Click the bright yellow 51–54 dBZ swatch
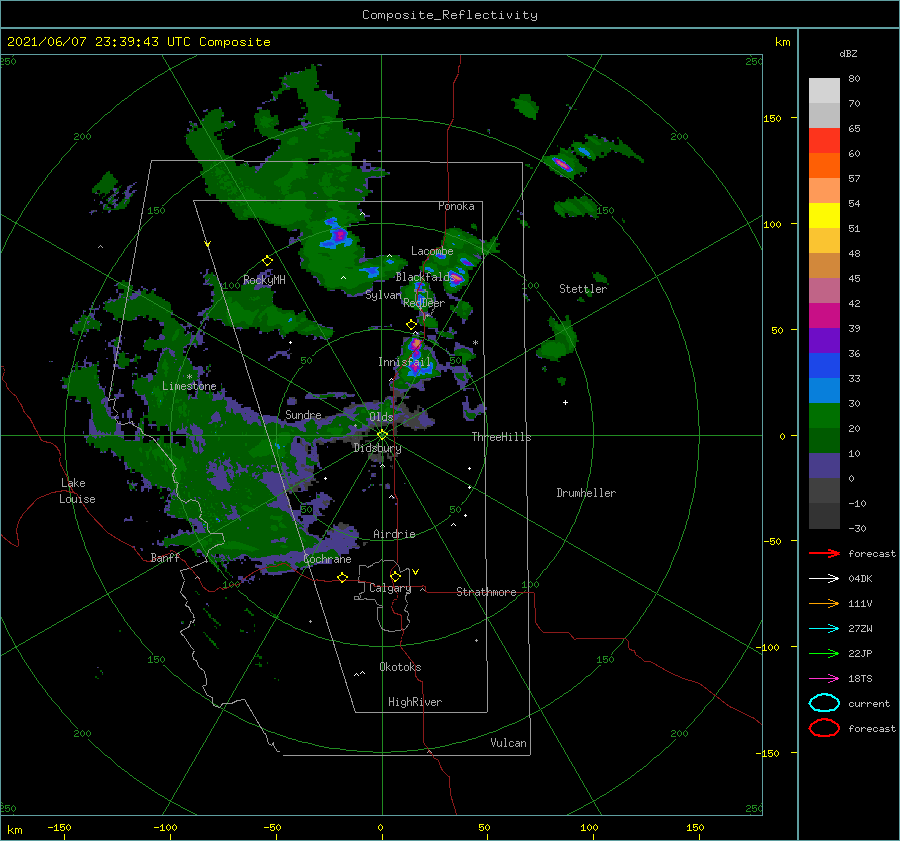The width and height of the screenshot is (900, 841). coord(824,216)
